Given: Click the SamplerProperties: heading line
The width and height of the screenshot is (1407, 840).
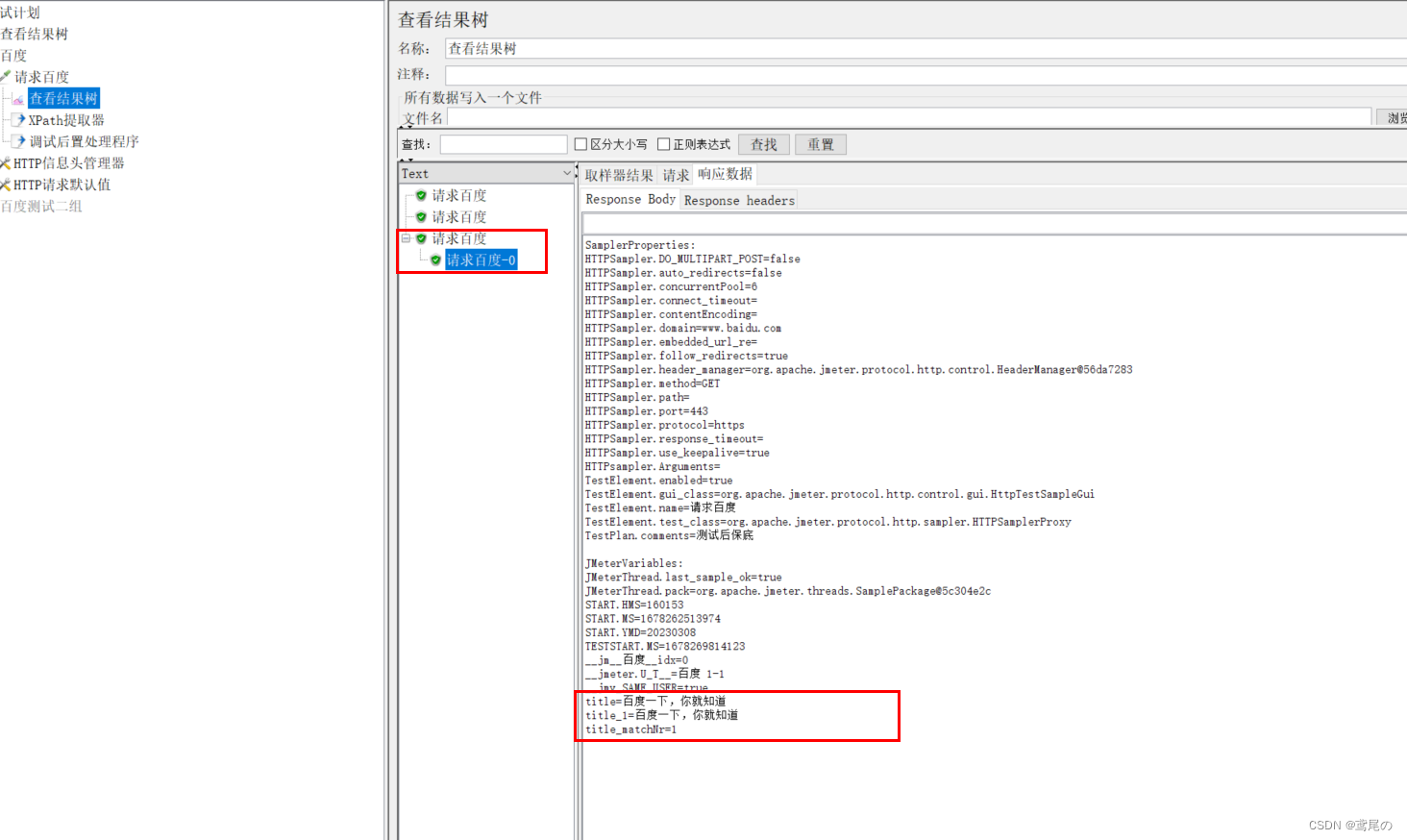Looking at the screenshot, I should click(639, 245).
